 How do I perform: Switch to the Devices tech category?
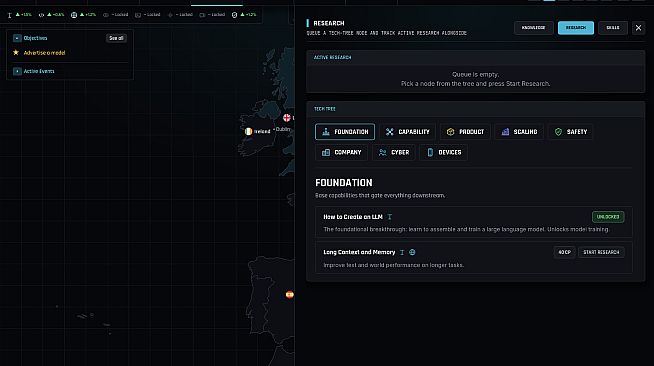pyautogui.click(x=444, y=153)
